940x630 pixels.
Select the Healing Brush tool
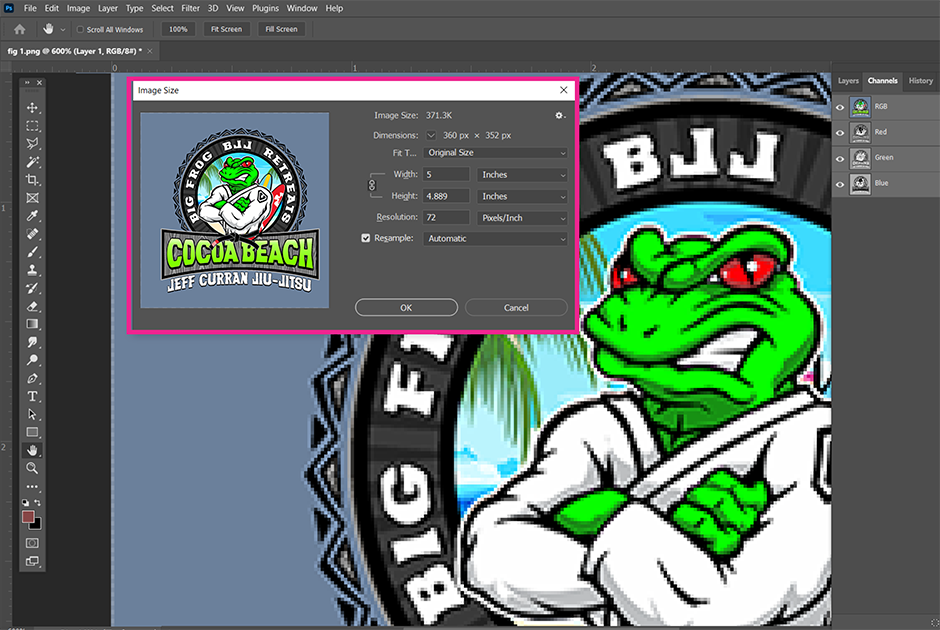[x=32, y=234]
